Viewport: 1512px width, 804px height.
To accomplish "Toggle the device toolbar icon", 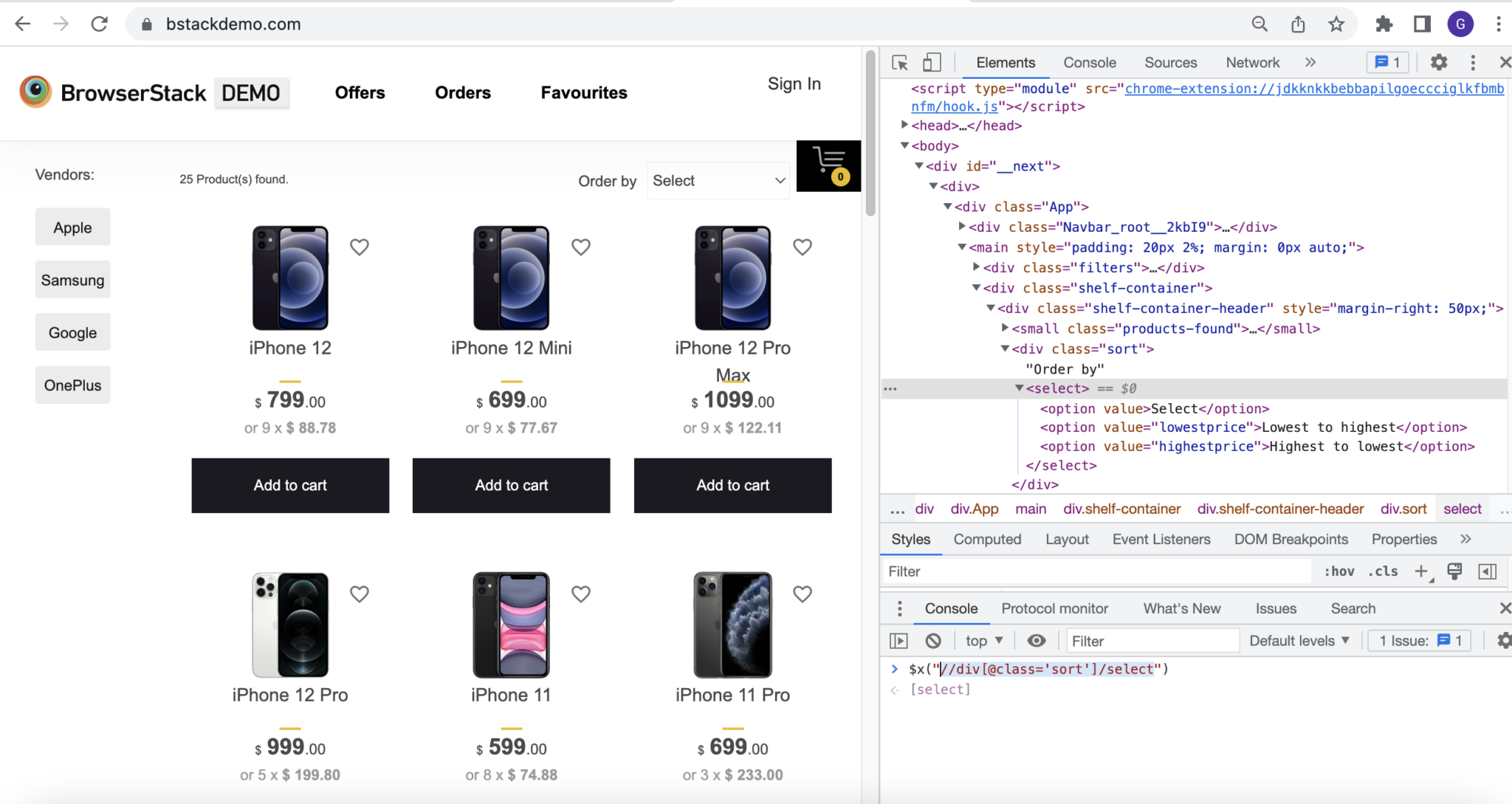I will pyautogui.click(x=932, y=63).
